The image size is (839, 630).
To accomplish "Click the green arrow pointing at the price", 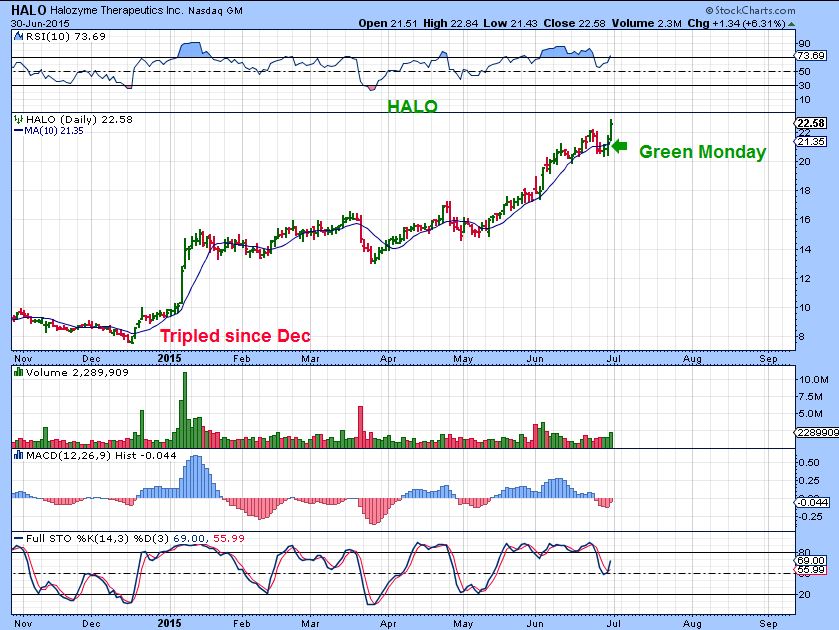I will point(619,148).
